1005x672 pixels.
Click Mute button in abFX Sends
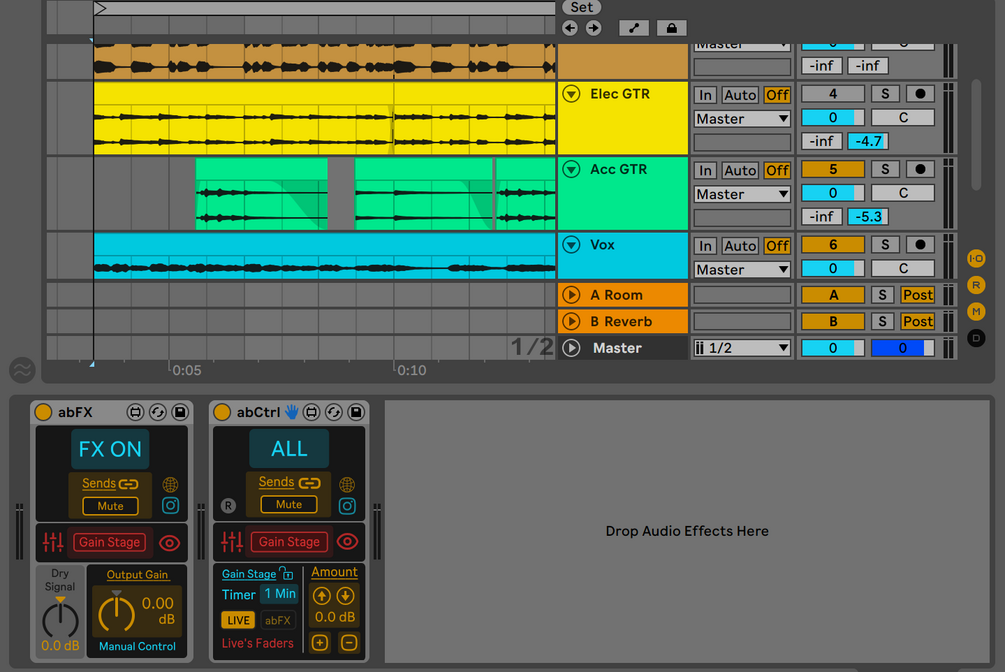pos(110,506)
